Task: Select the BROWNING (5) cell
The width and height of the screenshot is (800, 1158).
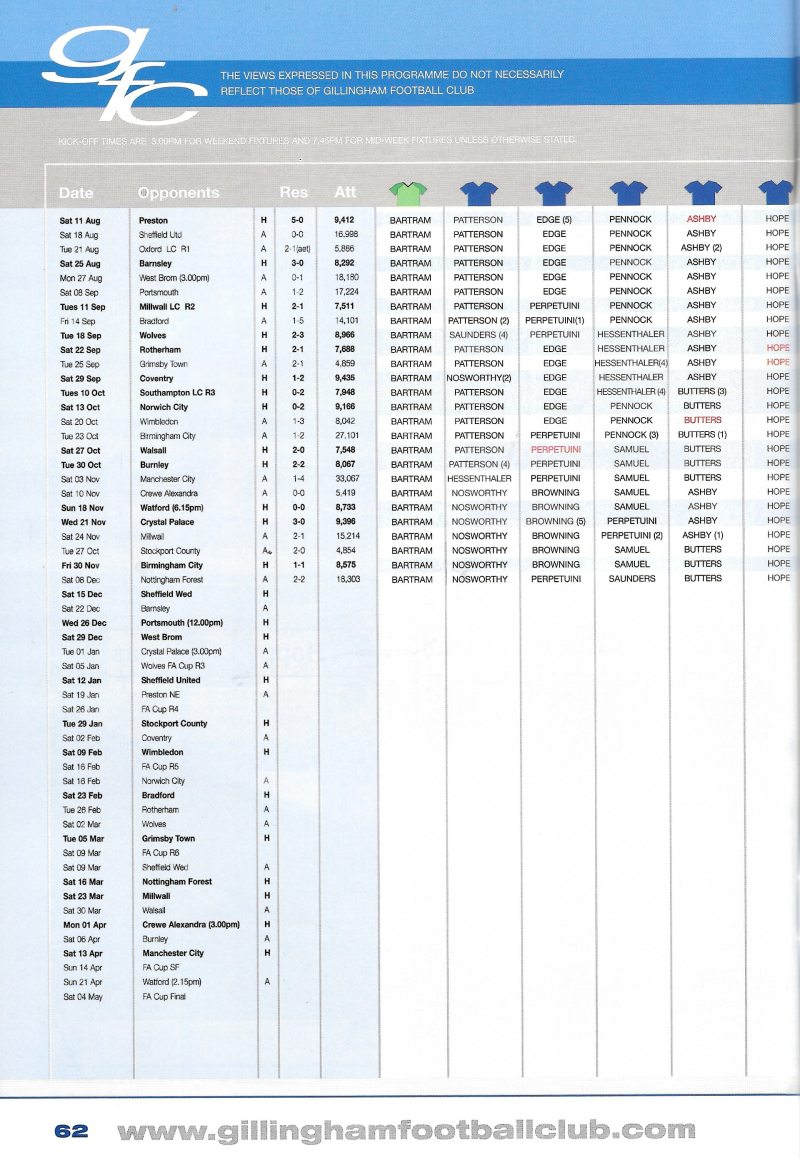Action: (x=555, y=521)
